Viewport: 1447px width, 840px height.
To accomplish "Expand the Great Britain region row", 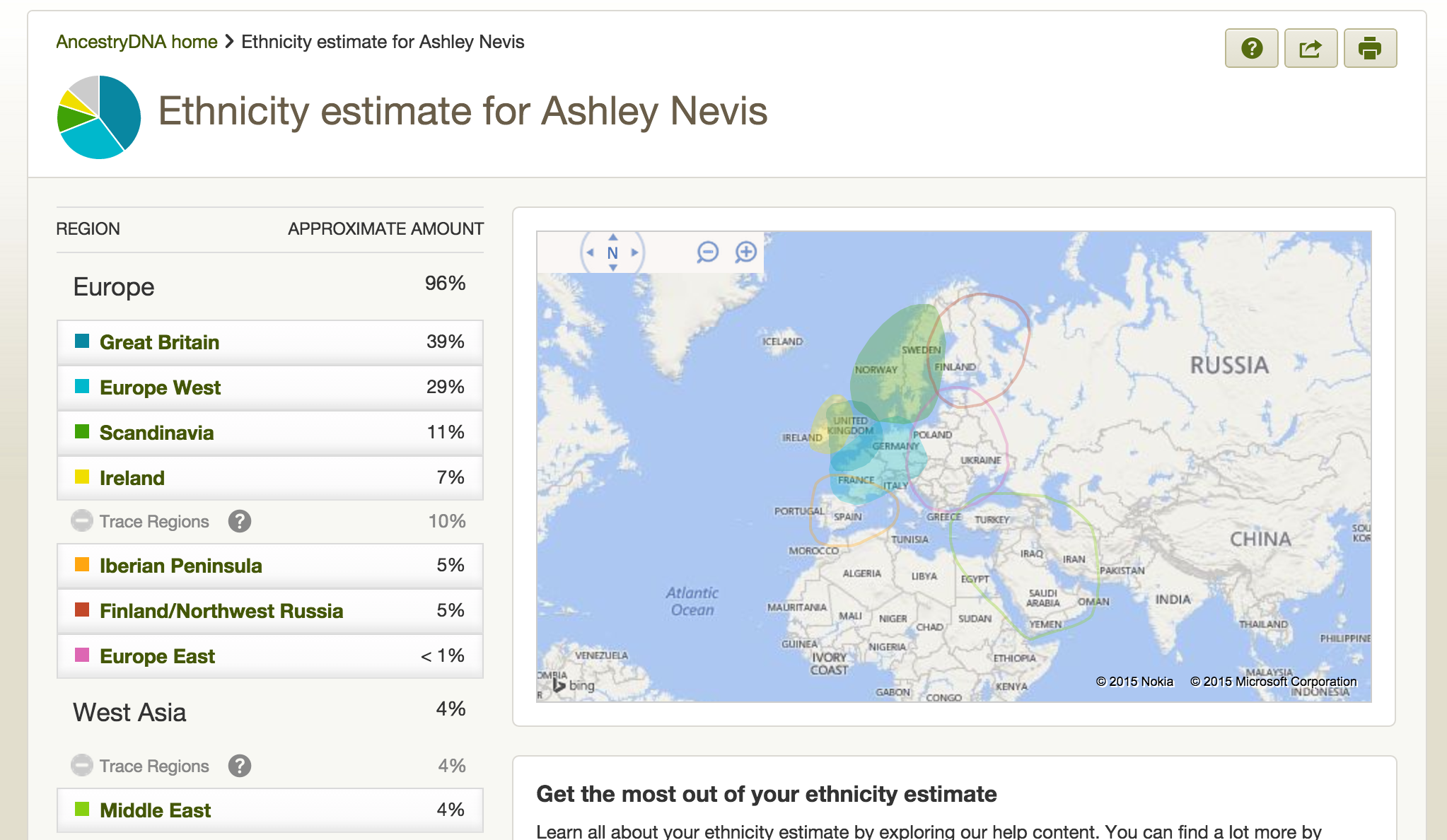I will point(270,342).
